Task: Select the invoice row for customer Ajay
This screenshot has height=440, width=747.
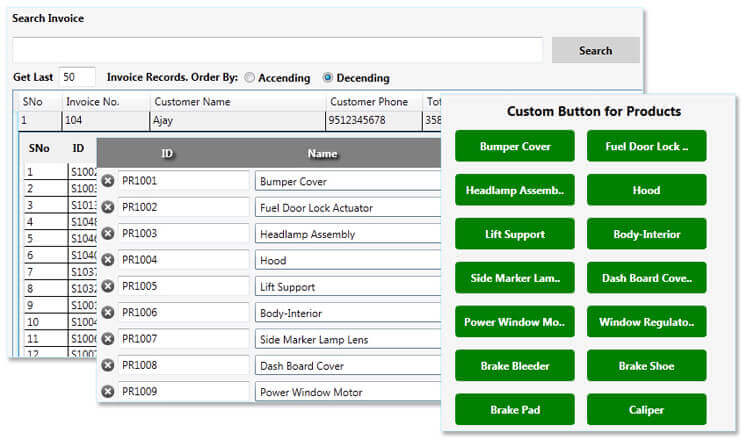Action: [x=236, y=121]
